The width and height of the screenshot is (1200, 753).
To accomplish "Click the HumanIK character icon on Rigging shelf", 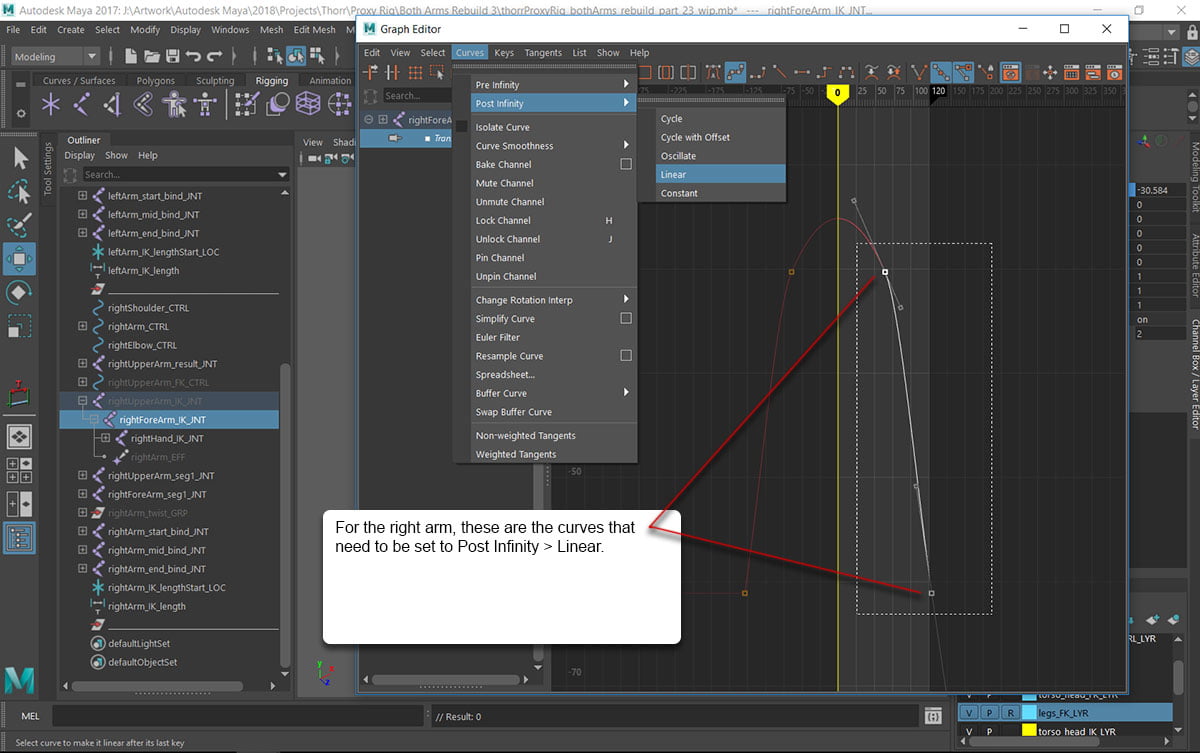I will tap(175, 103).
